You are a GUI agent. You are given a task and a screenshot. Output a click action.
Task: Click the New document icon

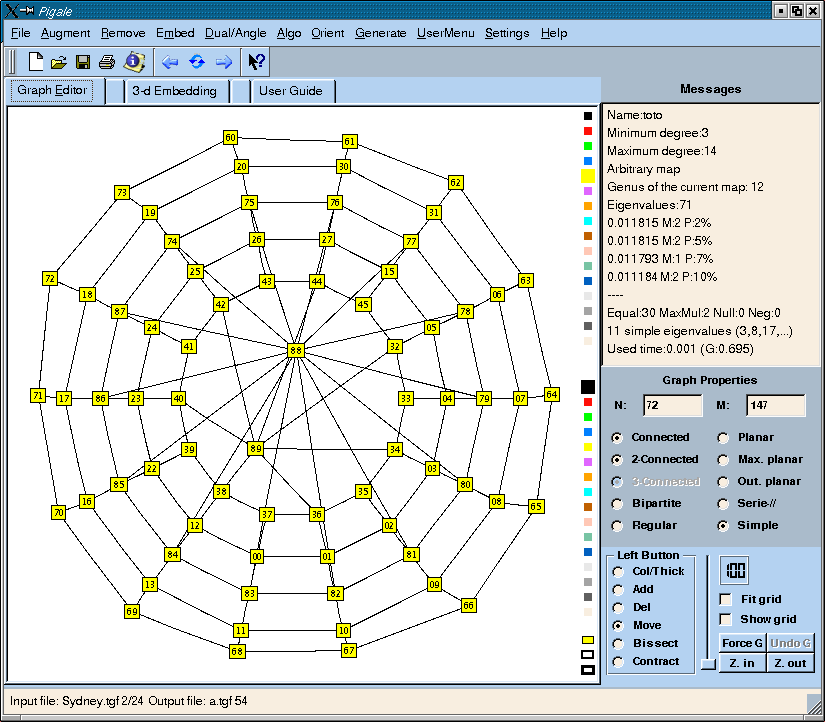(x=36, y=62)
